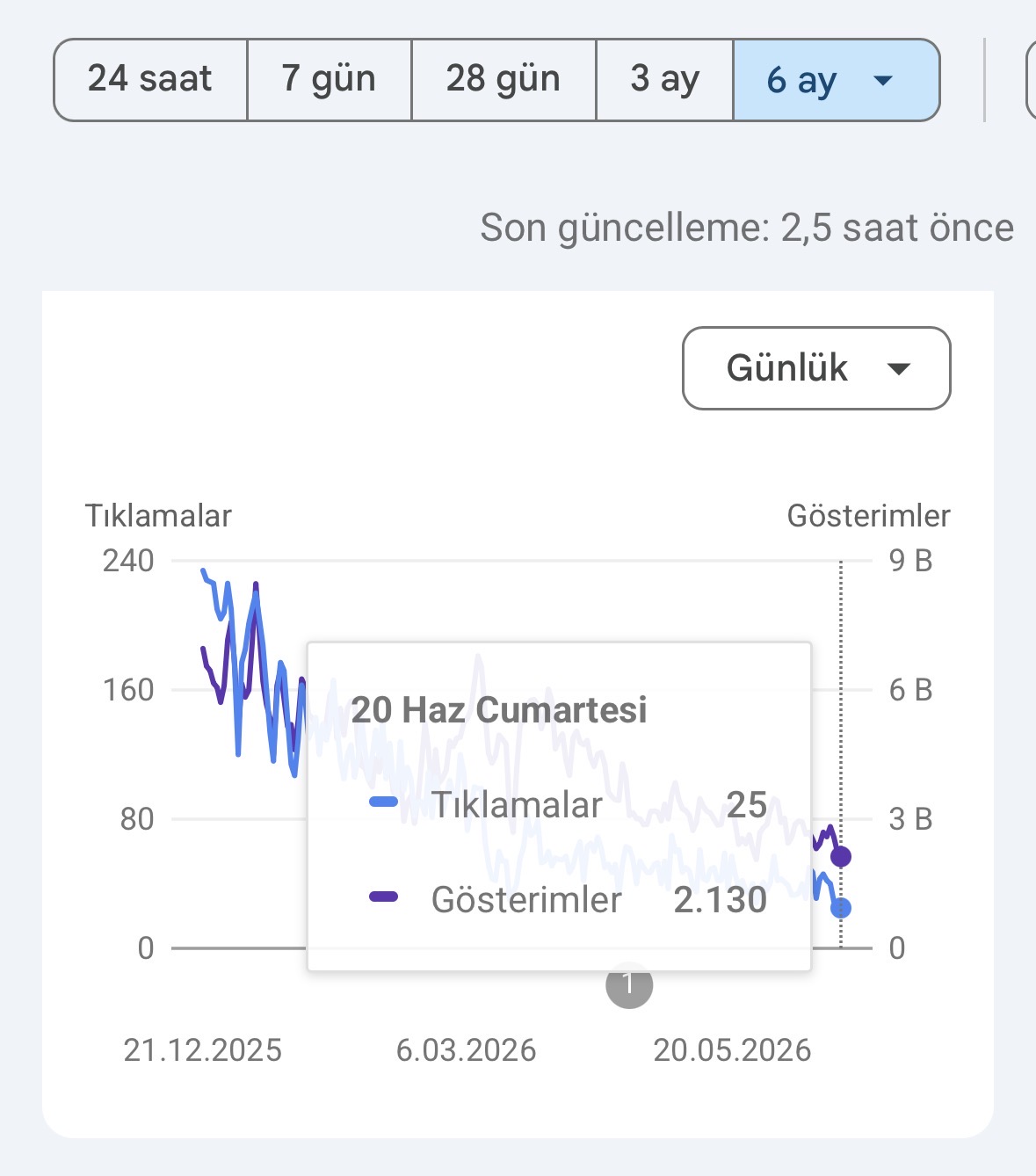
Task: Expand the 6 ay dropdown arrow
Action: pos(883,81)
